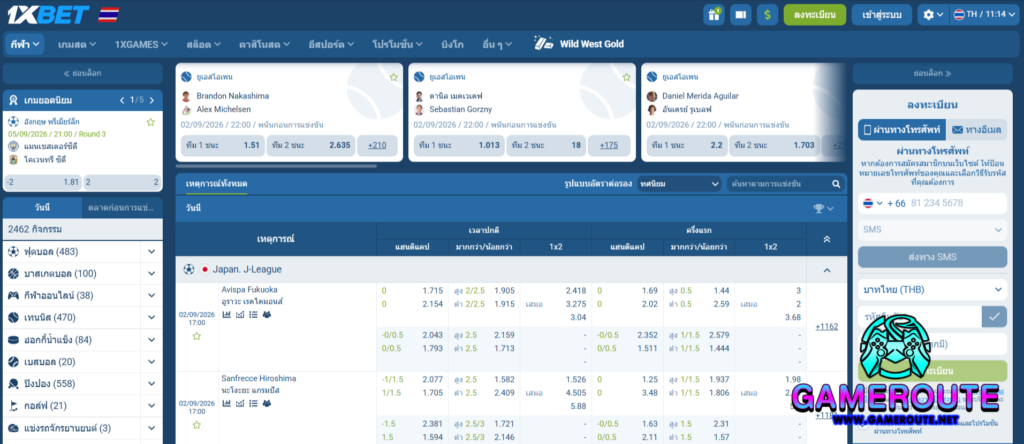Favorite the Sebastian Gorzny match card
1024x444 pixels.
pyautogui.click(x=626, y=77)
